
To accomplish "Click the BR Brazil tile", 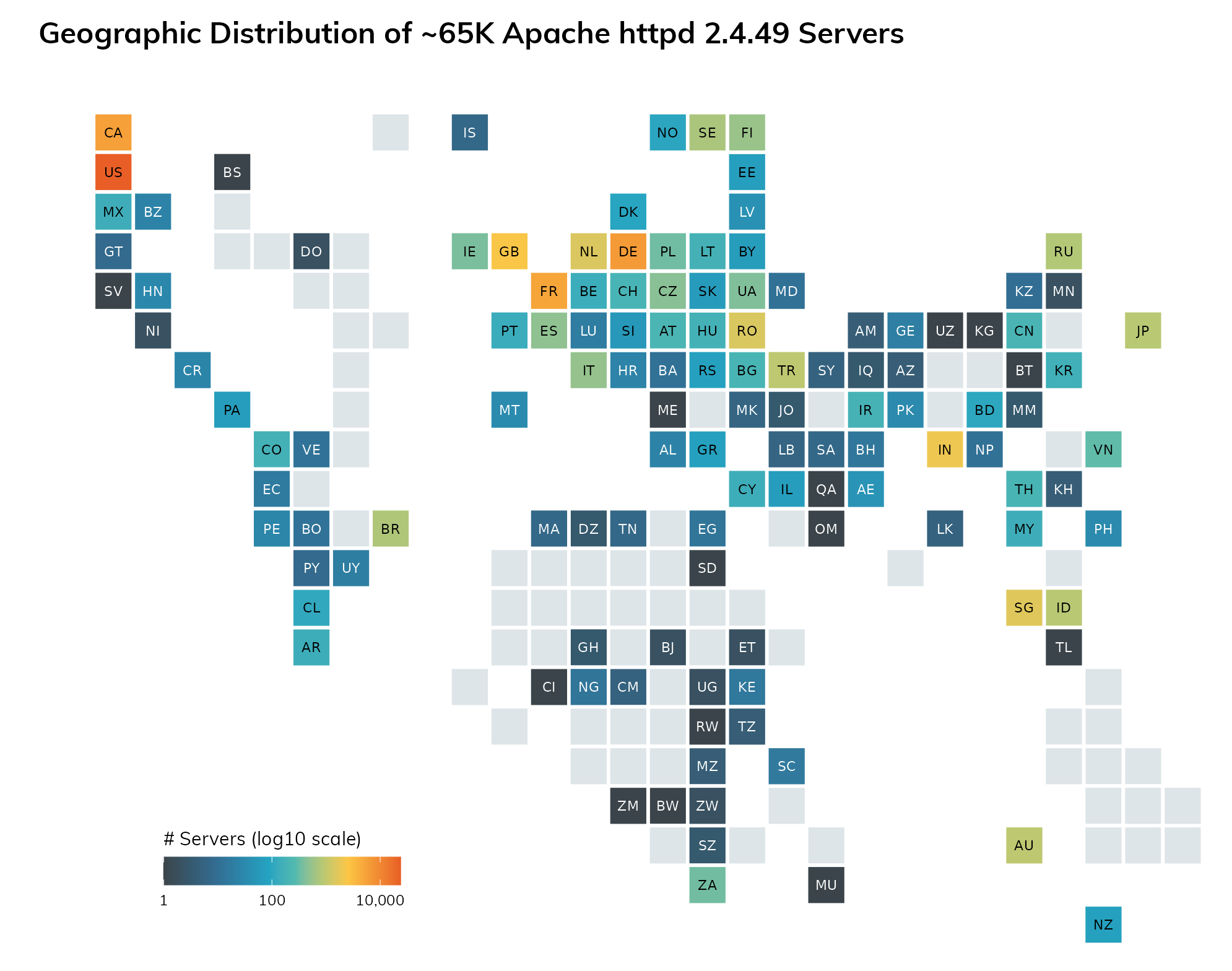I will click(x=390, y=529).
